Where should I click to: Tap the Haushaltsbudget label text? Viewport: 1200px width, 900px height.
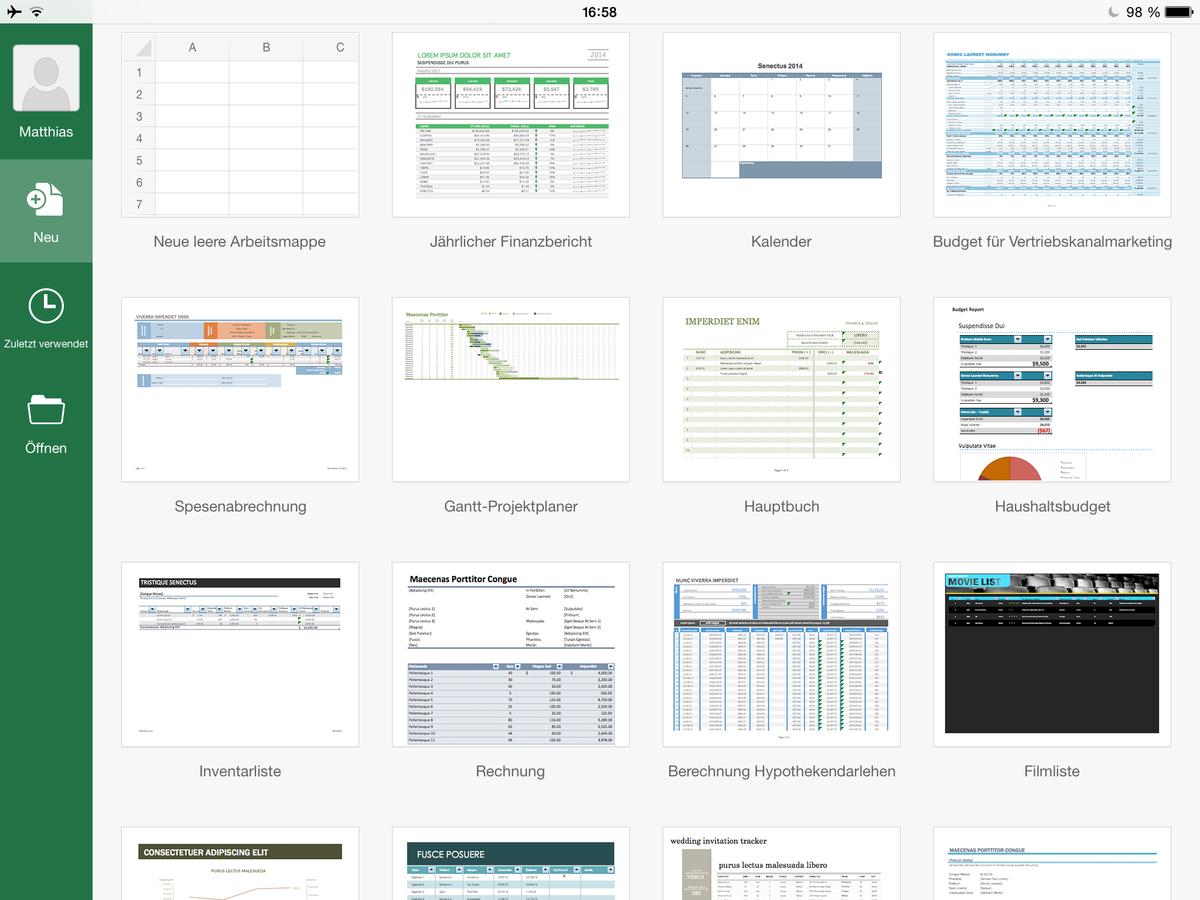pos(1052,507)
